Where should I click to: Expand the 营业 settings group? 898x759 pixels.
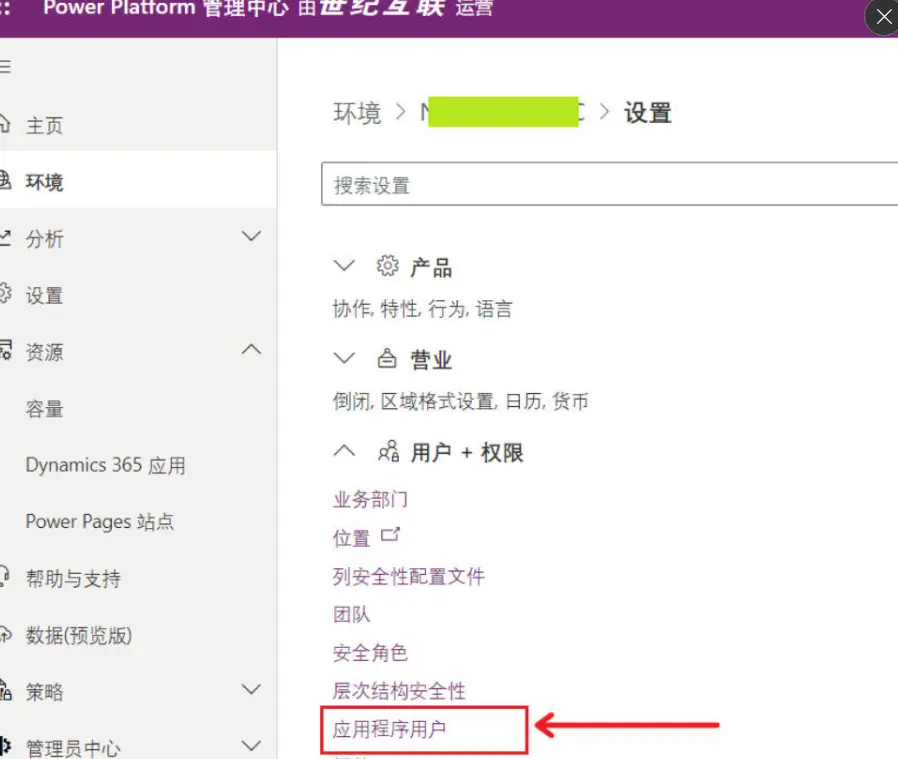344,358
